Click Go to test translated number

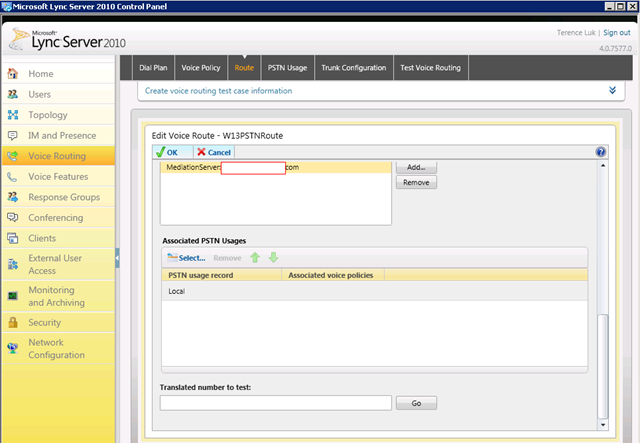coord(416,403)
